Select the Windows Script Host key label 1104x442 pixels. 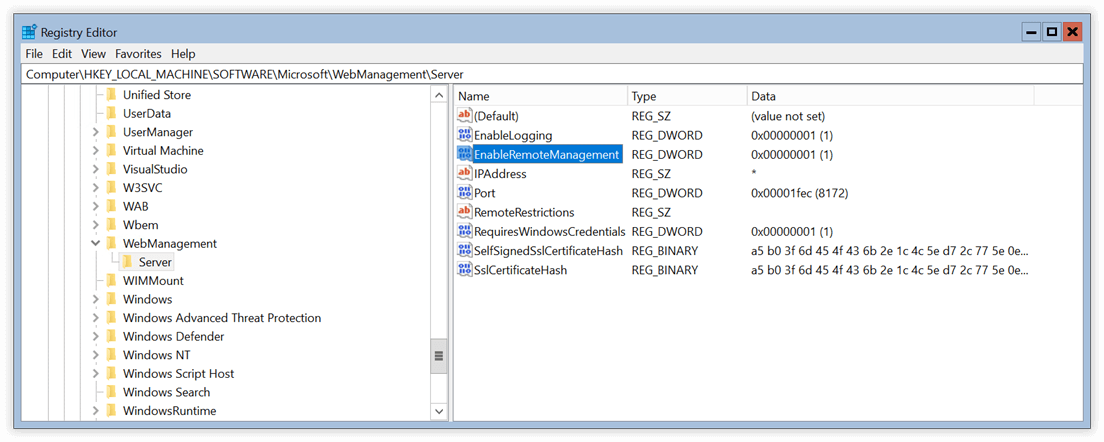[178, 374]
